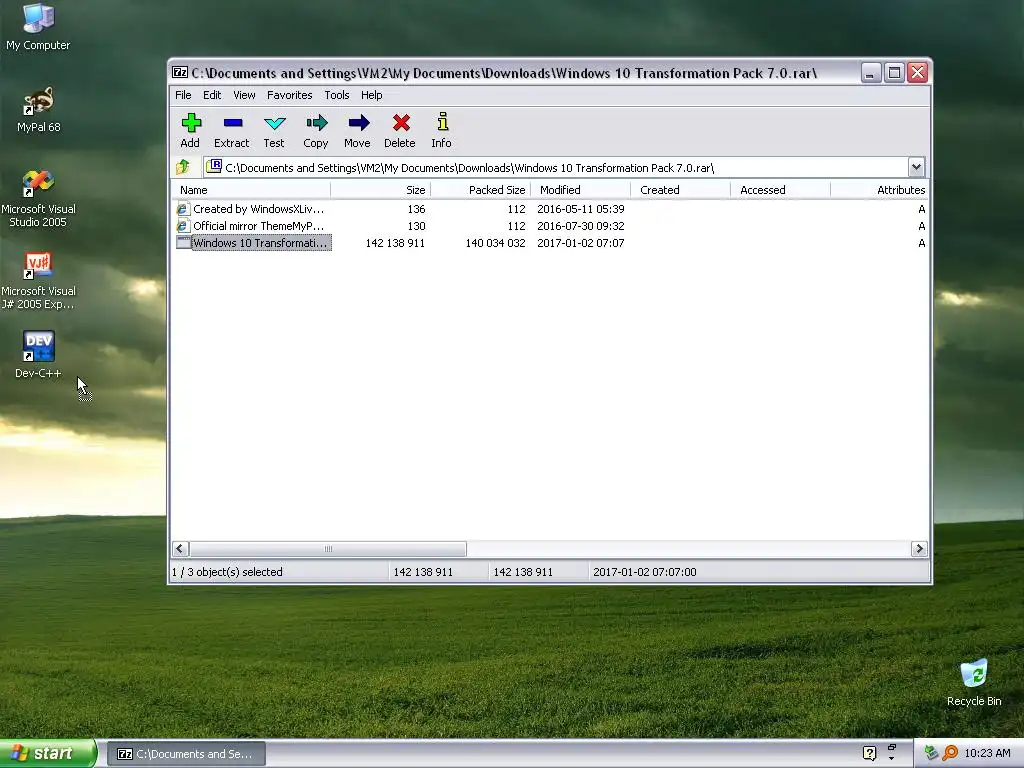Select file Windows 10 Transformati...
This screenshot has height=768, width=1024.
pyautogui.click(x=260, y=243)
